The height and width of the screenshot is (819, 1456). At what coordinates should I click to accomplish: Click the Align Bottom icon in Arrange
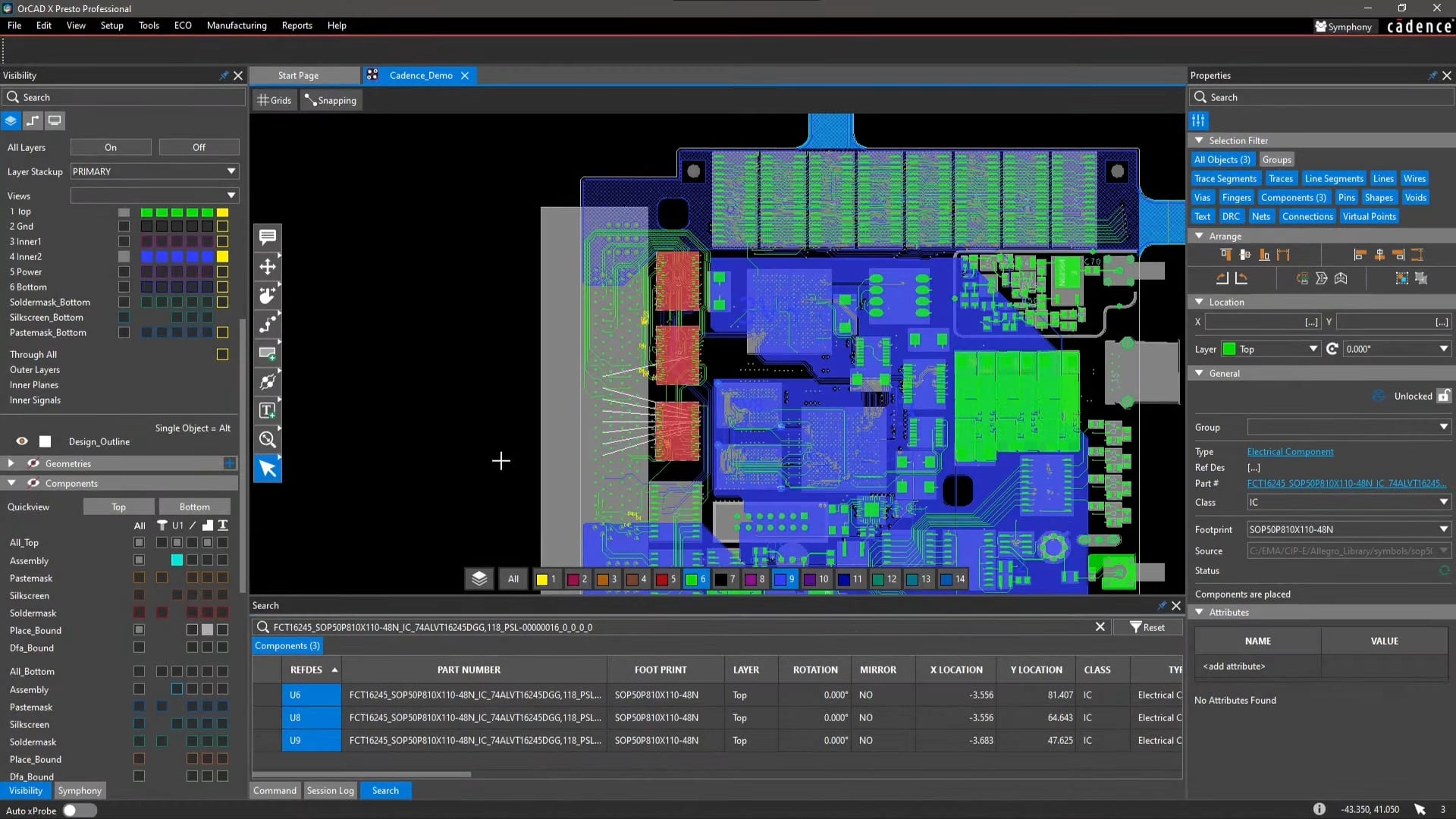[1264, 255]
